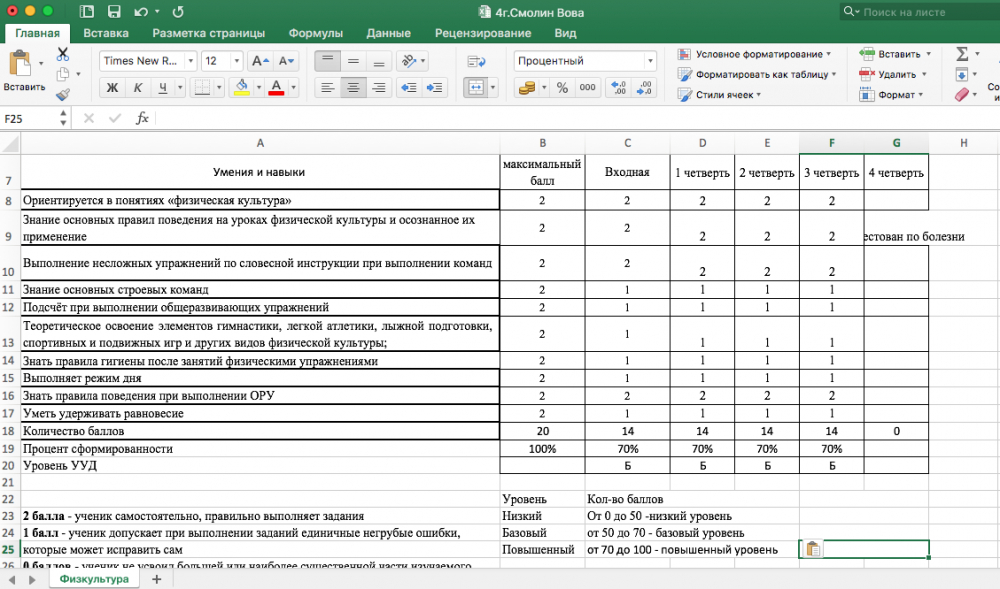Open Стили ячеек menu
Image resolution: width=1000 pixels, height=589 pixels.
(x=719, y=95)
